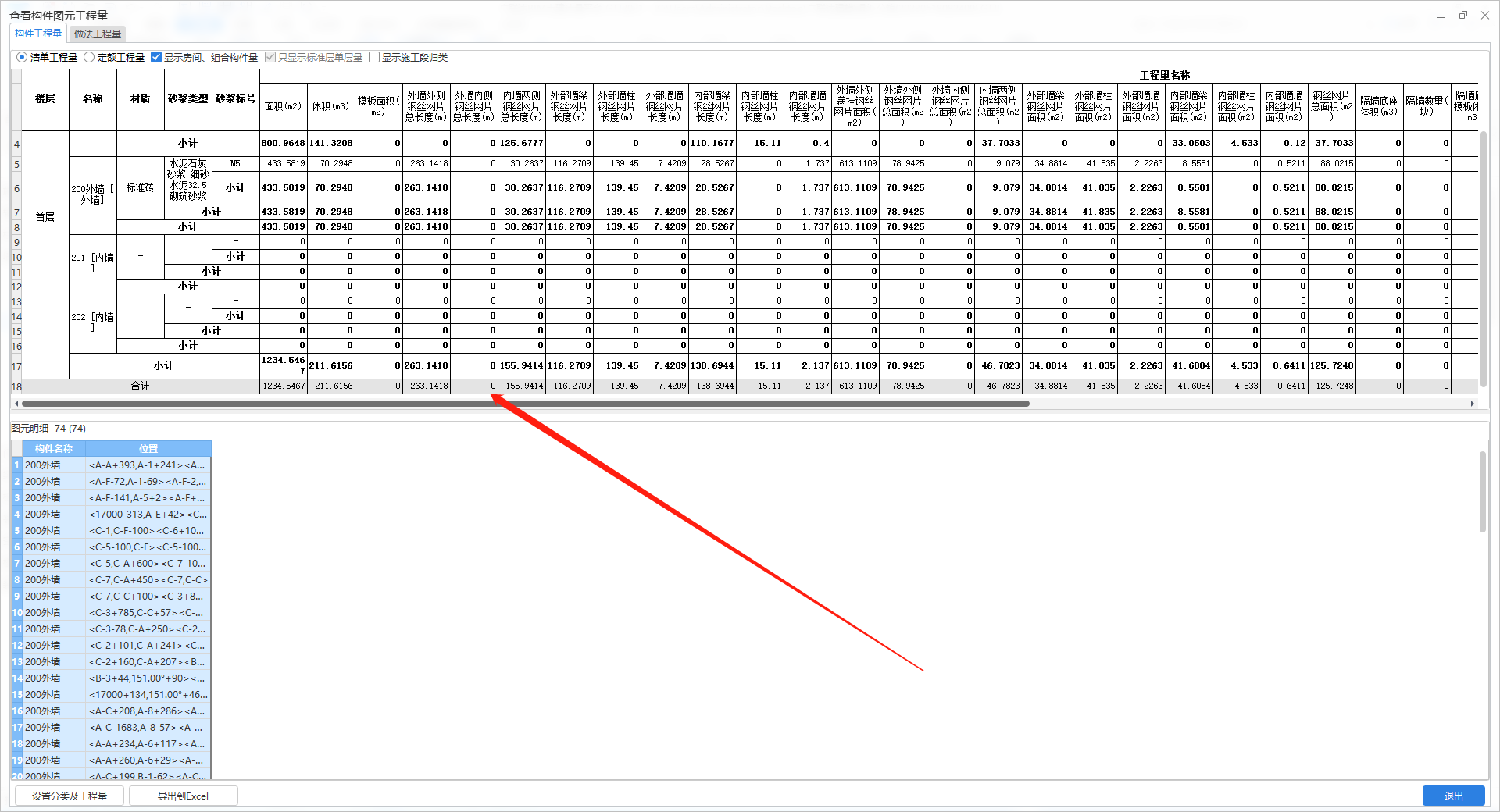This screenshot has height=812, width=1500.
Task: Toggle 只显示标准层单层量 checkbox
Action: tap(314, 57)
